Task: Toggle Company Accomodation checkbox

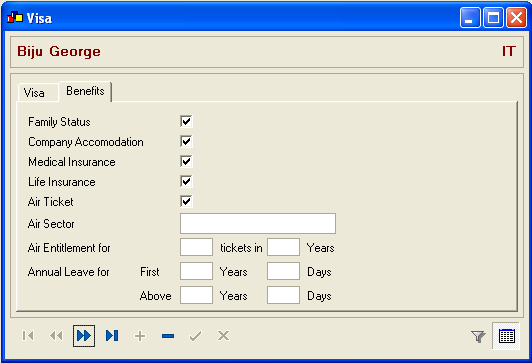Action: point(186,141)
